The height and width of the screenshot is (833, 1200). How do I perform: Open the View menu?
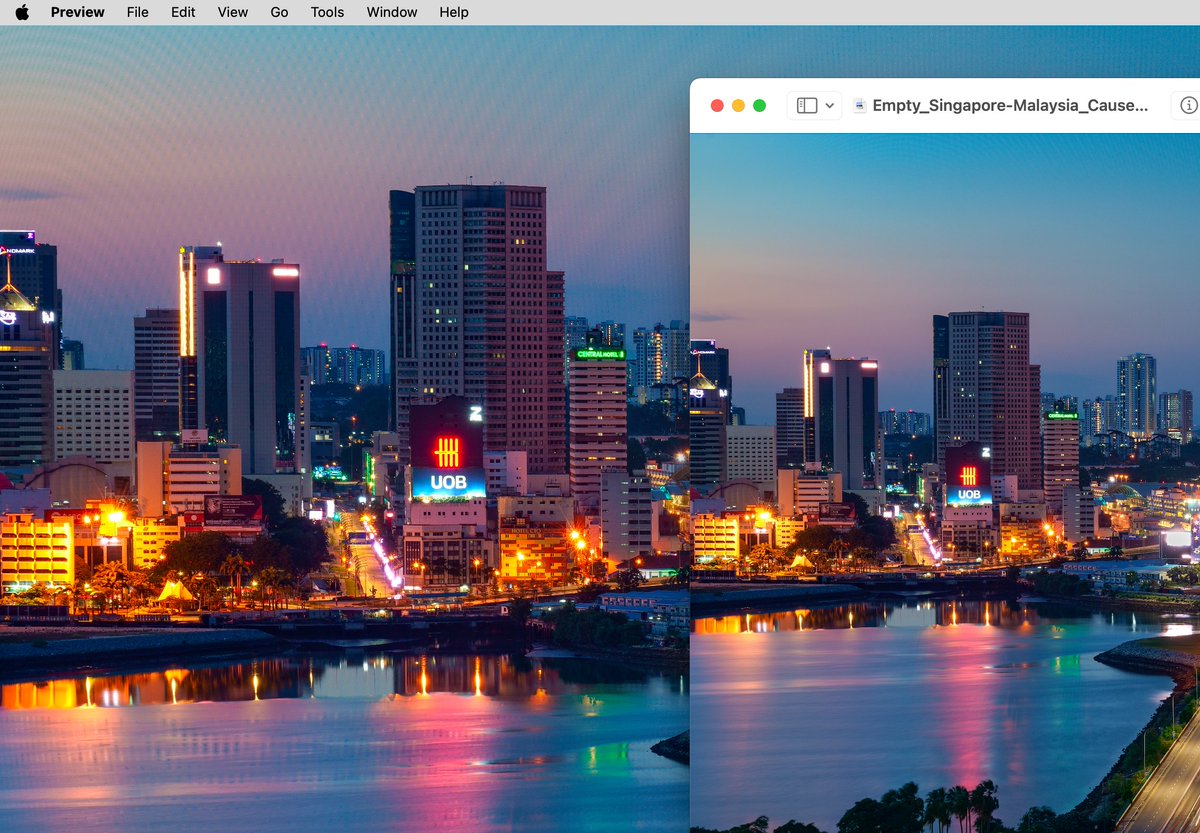[233, 12]
